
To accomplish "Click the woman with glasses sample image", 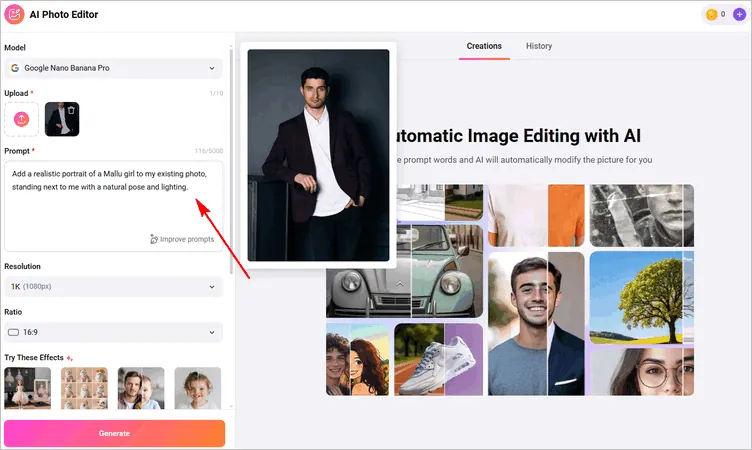I will click(x=642, y=372).
